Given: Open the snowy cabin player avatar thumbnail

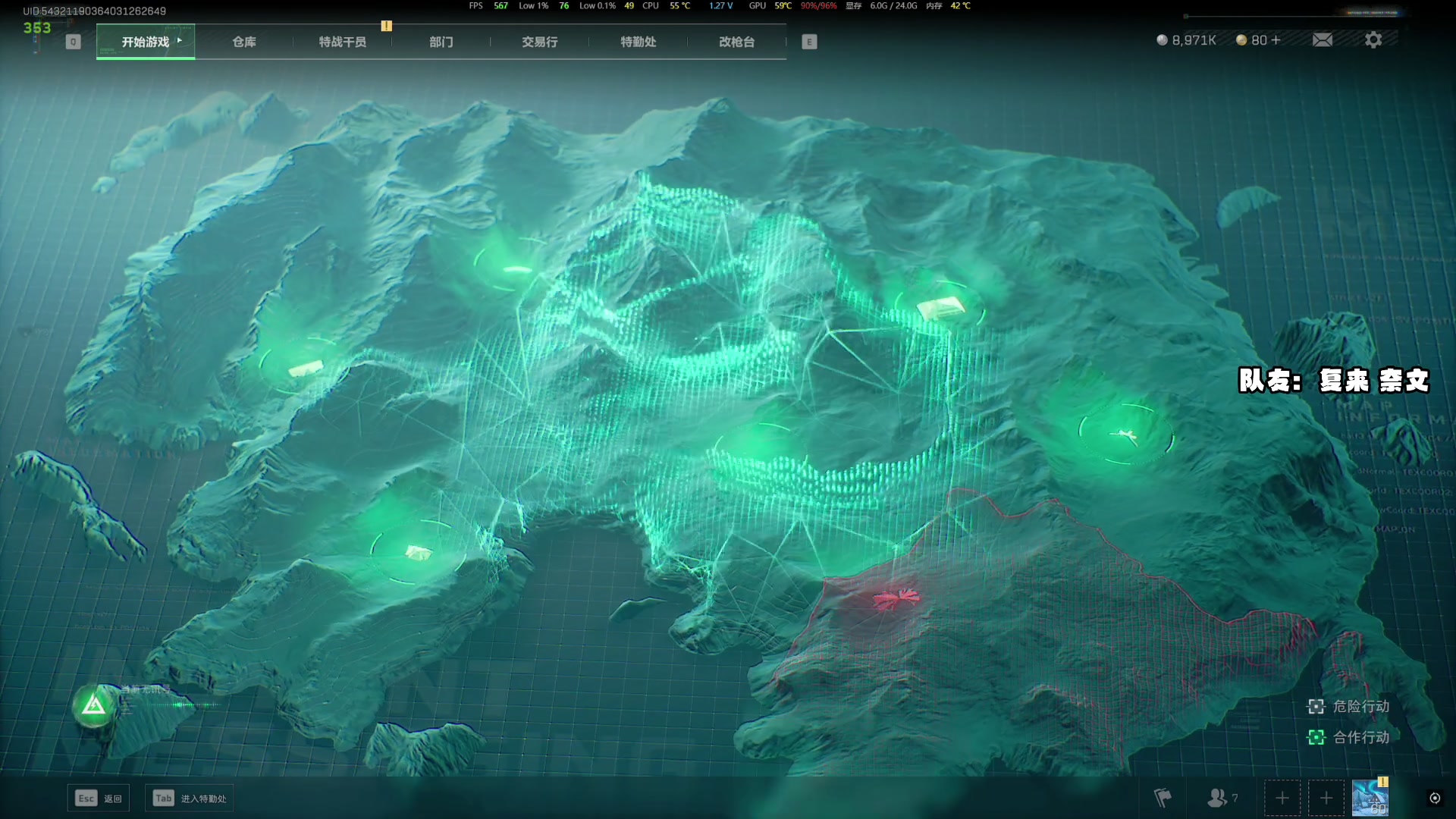Looking at the screenshot, I should click(1370, 799).
